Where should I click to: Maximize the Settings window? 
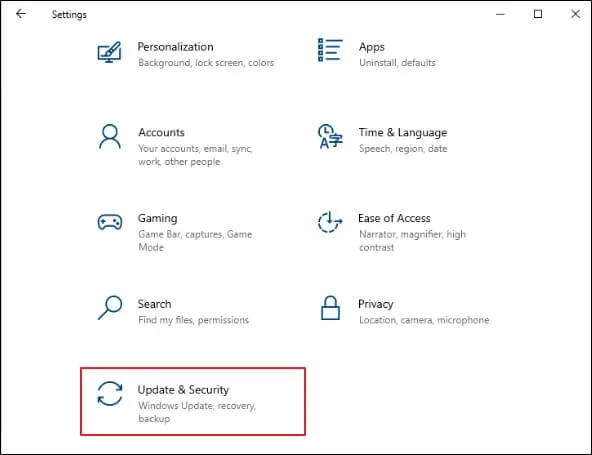pos(538,14)
